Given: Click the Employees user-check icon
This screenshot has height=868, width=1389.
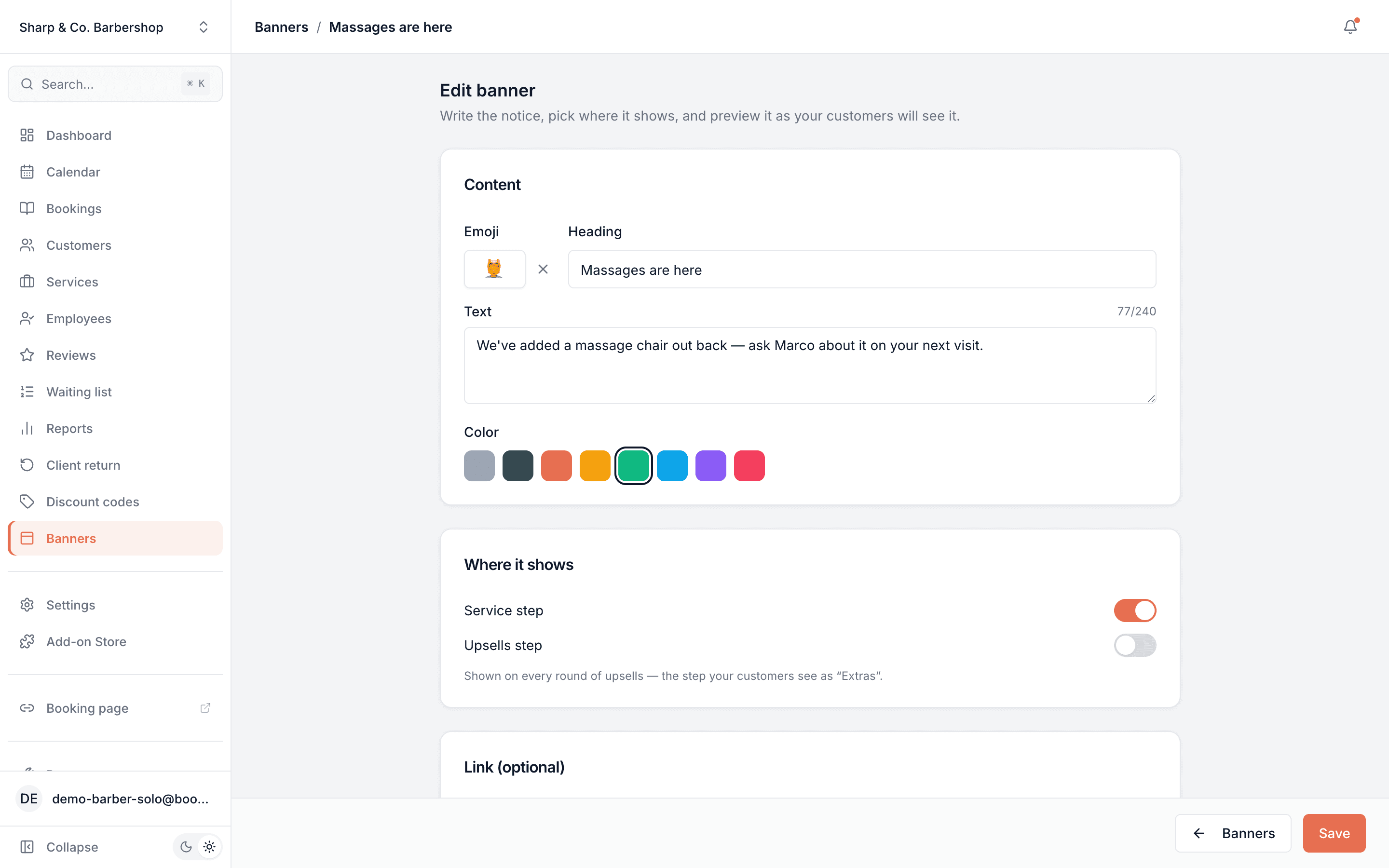Looking at the screenshot, I should [x=27, y=319].
